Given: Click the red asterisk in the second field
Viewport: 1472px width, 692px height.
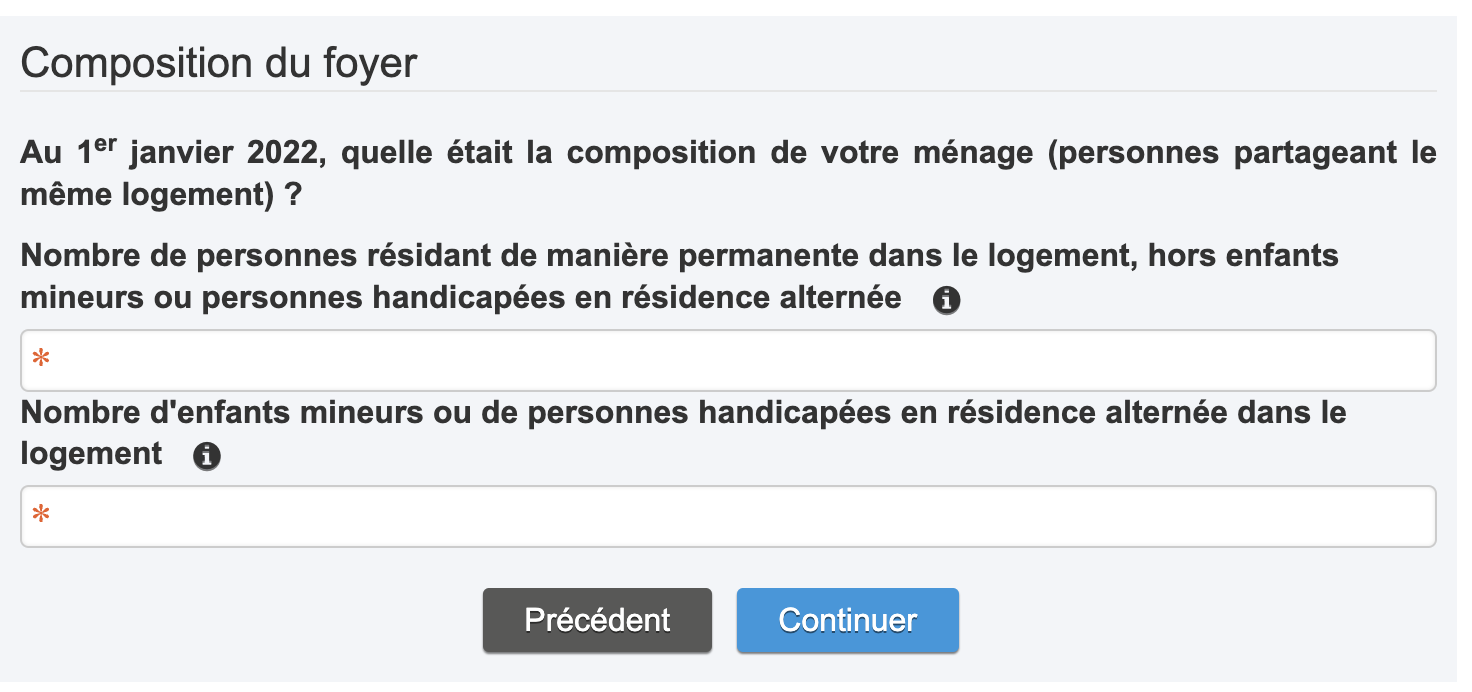Looking at the screenshot, I should 41,514.
